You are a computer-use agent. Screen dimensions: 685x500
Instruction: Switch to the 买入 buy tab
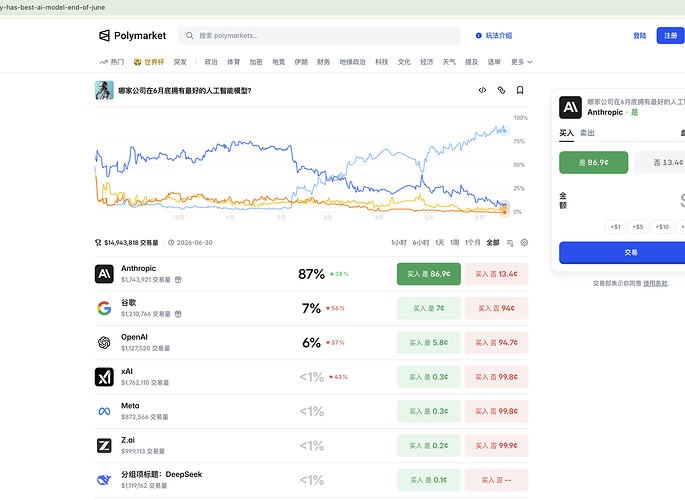[566, 133]
